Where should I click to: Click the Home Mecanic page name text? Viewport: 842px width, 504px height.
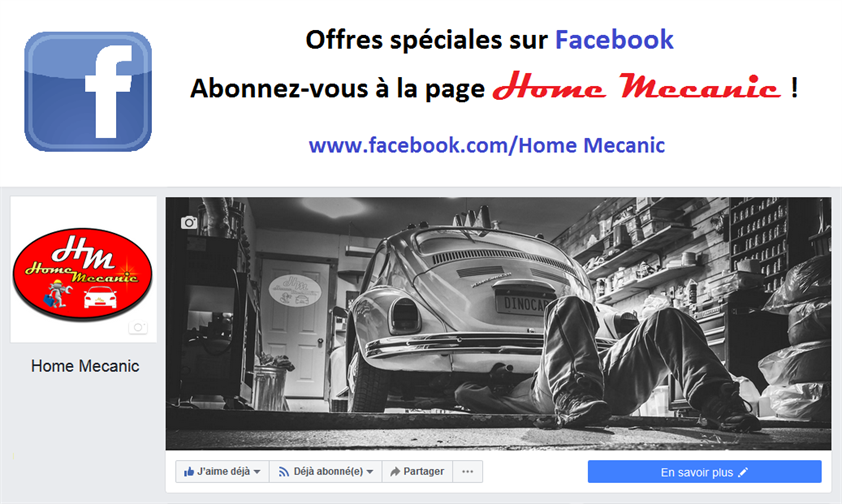click(85, 366)
